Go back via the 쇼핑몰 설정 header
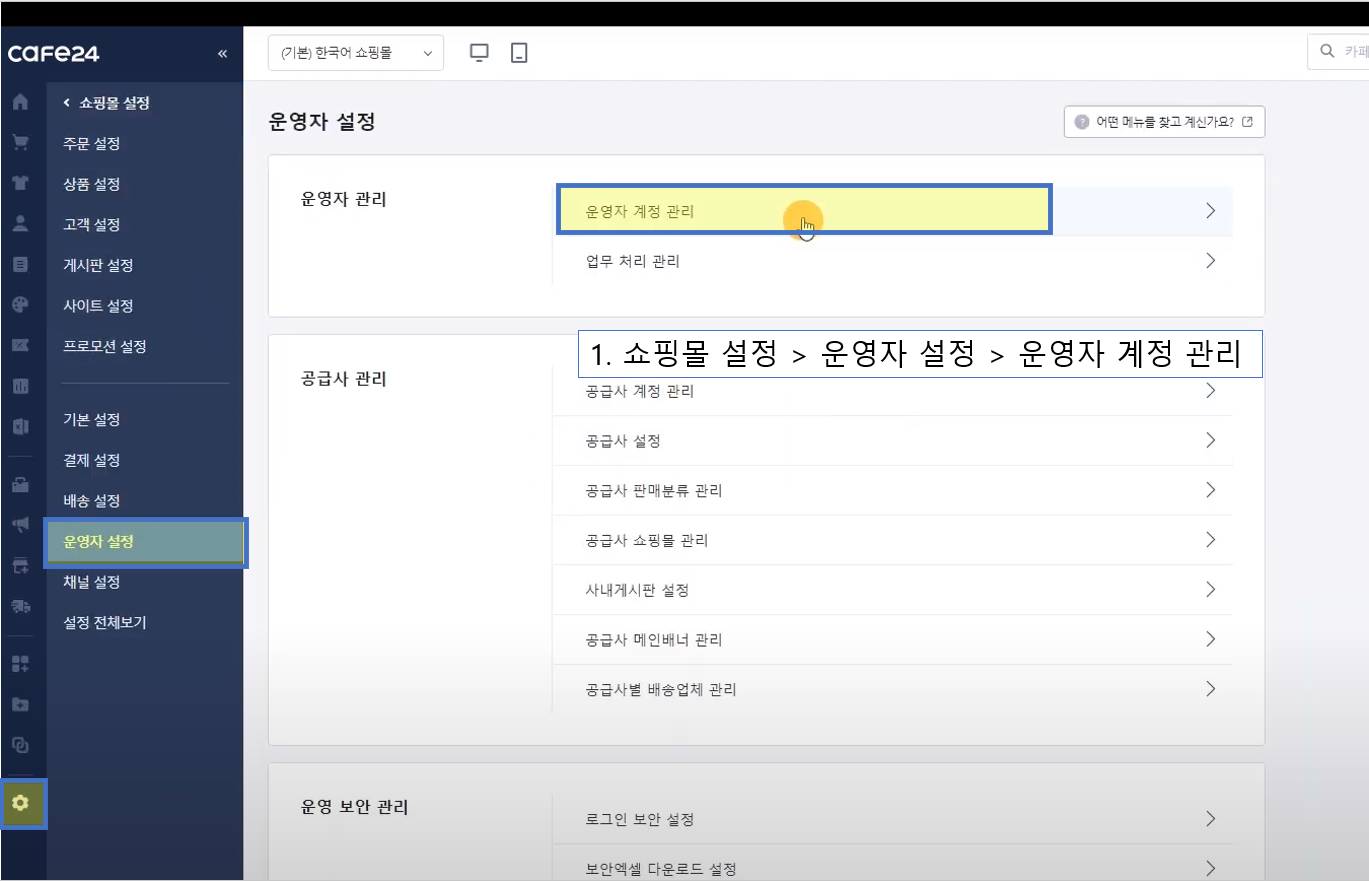 pyautogui.click(x=106, y=102)
